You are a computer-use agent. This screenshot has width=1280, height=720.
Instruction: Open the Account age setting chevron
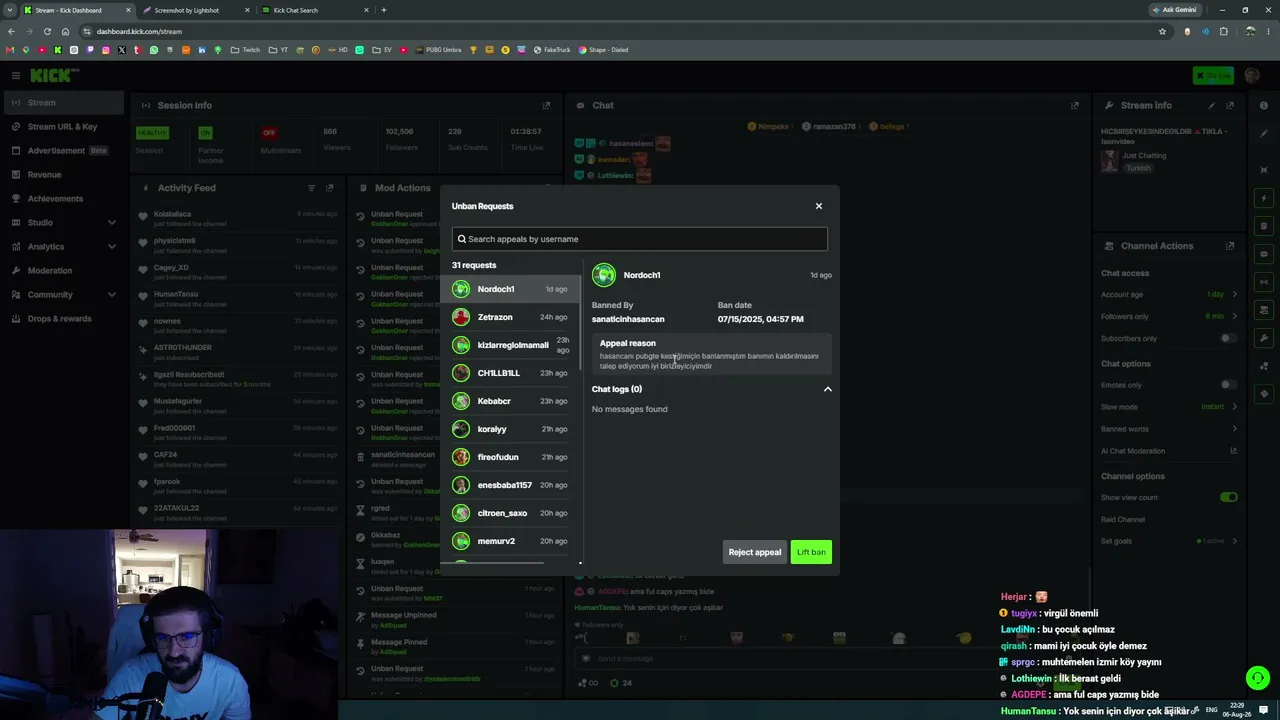[1234, 294]
